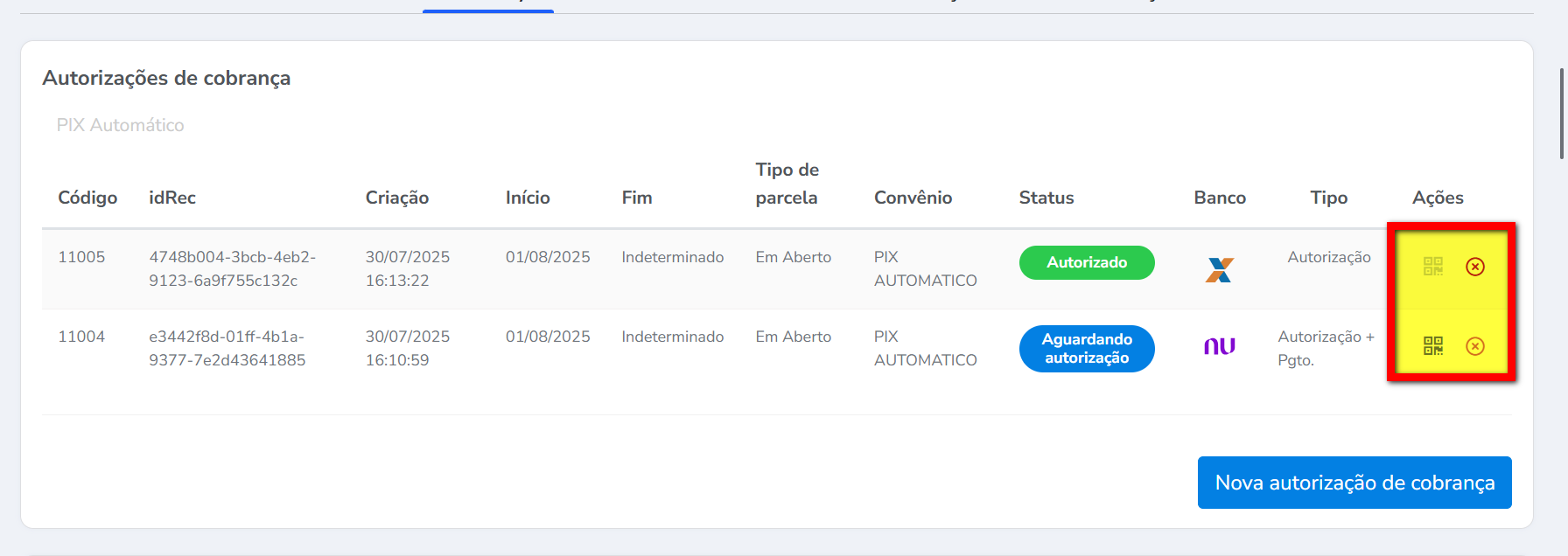This screenshot has height=556, width=1568.
Task: Click the Código column header
Action: pos(87,198)
